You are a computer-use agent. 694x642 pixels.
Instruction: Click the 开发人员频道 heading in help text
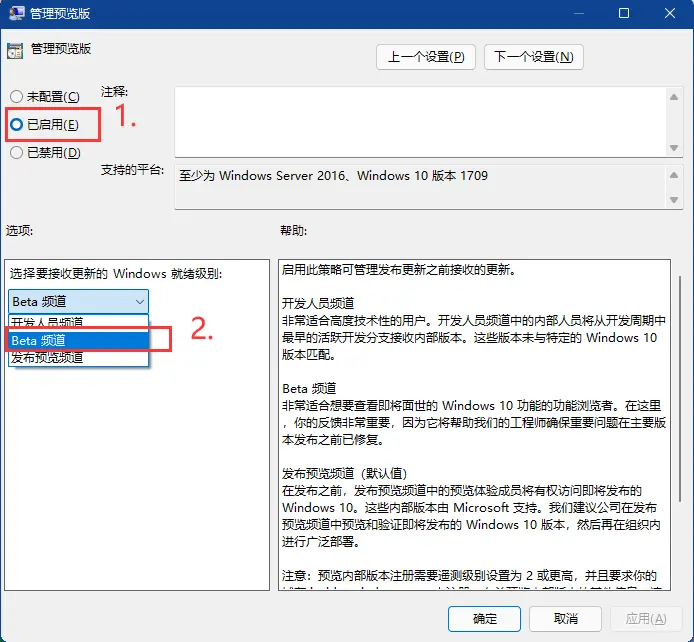pyautogui.click(x=318, y=304)
